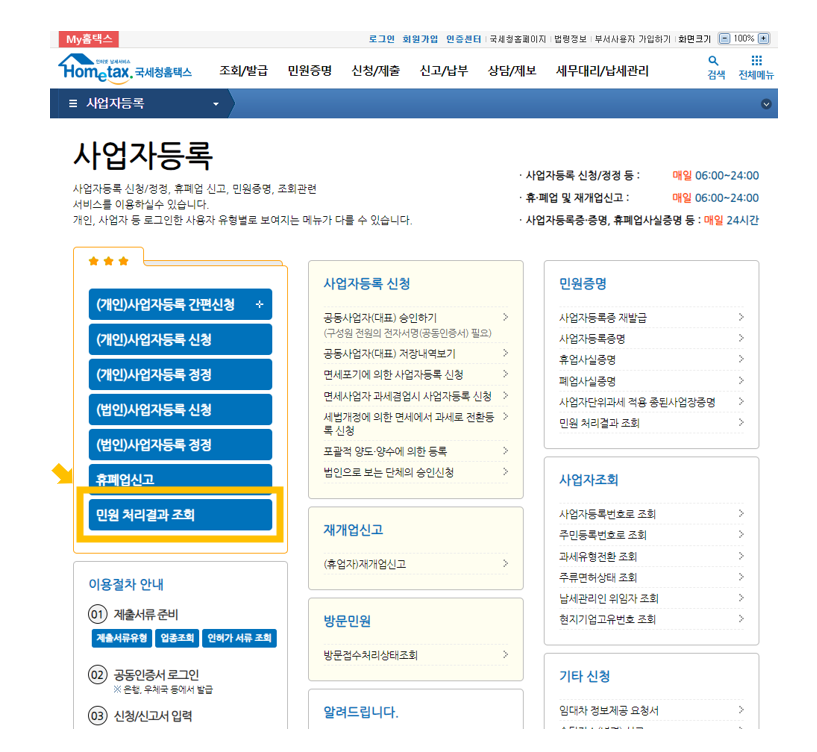Viewport: 817px width, 752px height.
Task: Click (법인)사업자등록 신청 button
Action: click(x=180, y=410)
